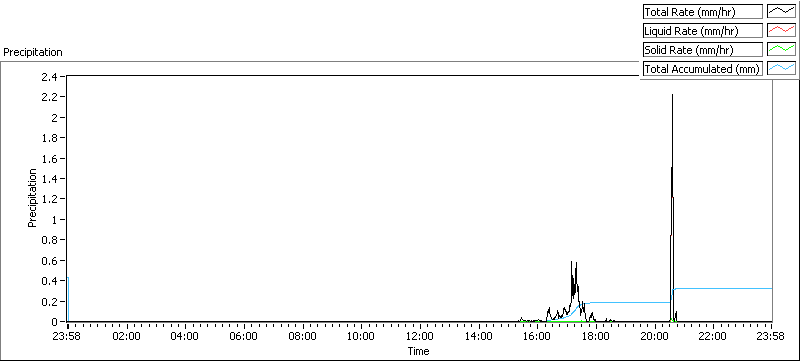
Task: Click the 0.6 rate peak near 17:00
Action: tap(572, 262)
